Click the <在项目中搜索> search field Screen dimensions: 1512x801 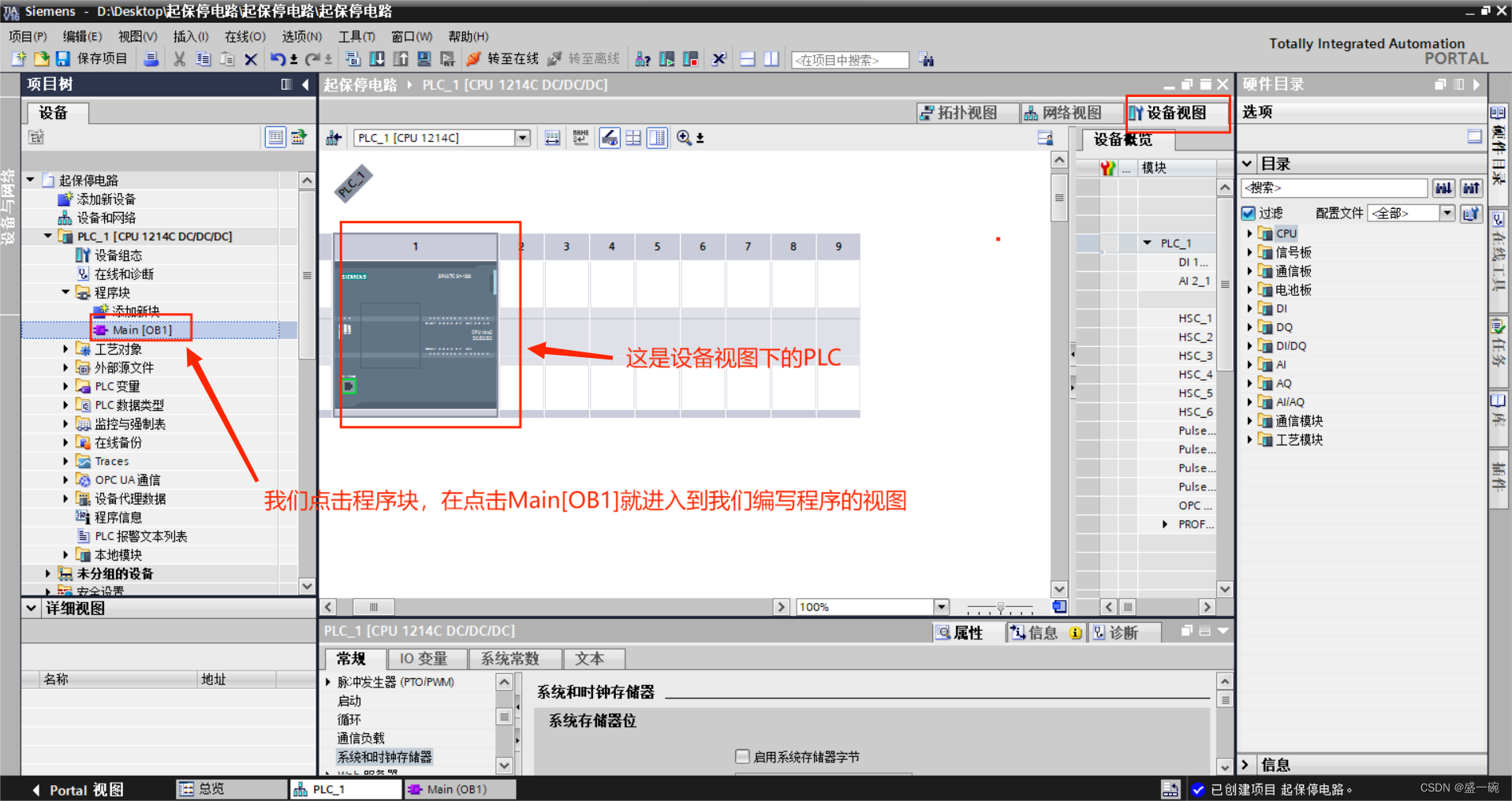point(850,60)
